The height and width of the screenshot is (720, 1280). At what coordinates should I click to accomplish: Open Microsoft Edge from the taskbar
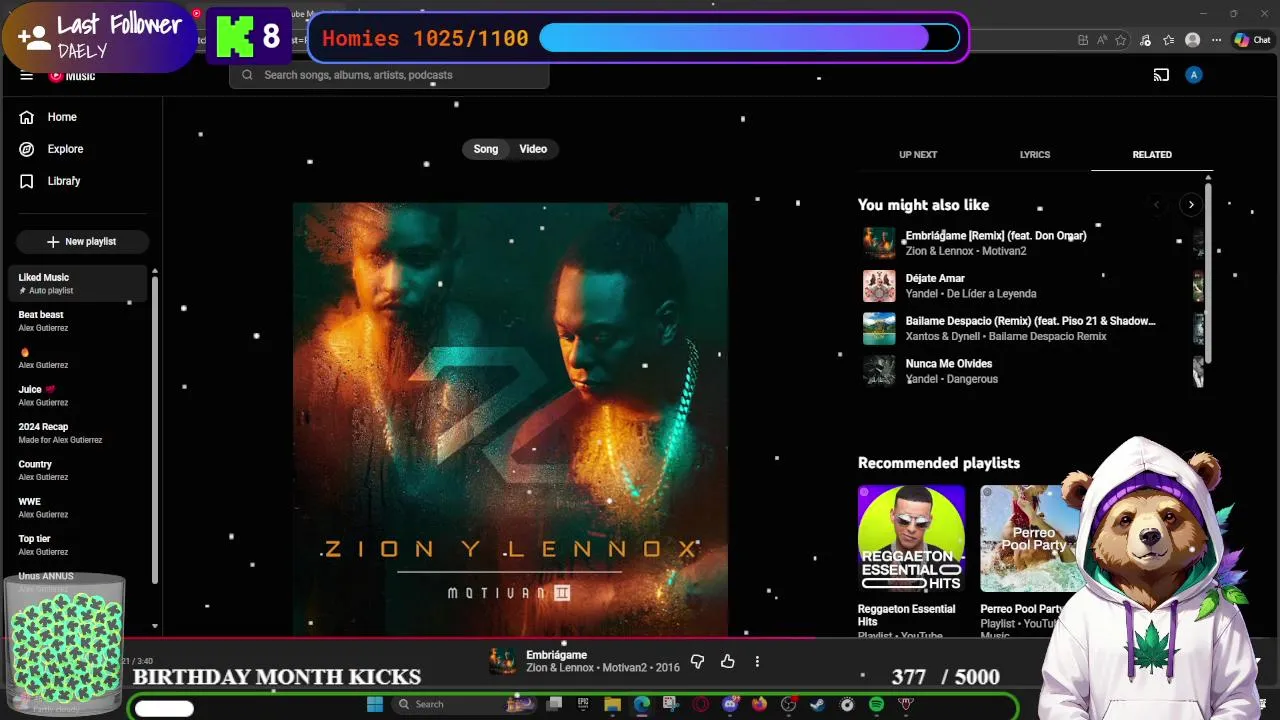[641, 704]
